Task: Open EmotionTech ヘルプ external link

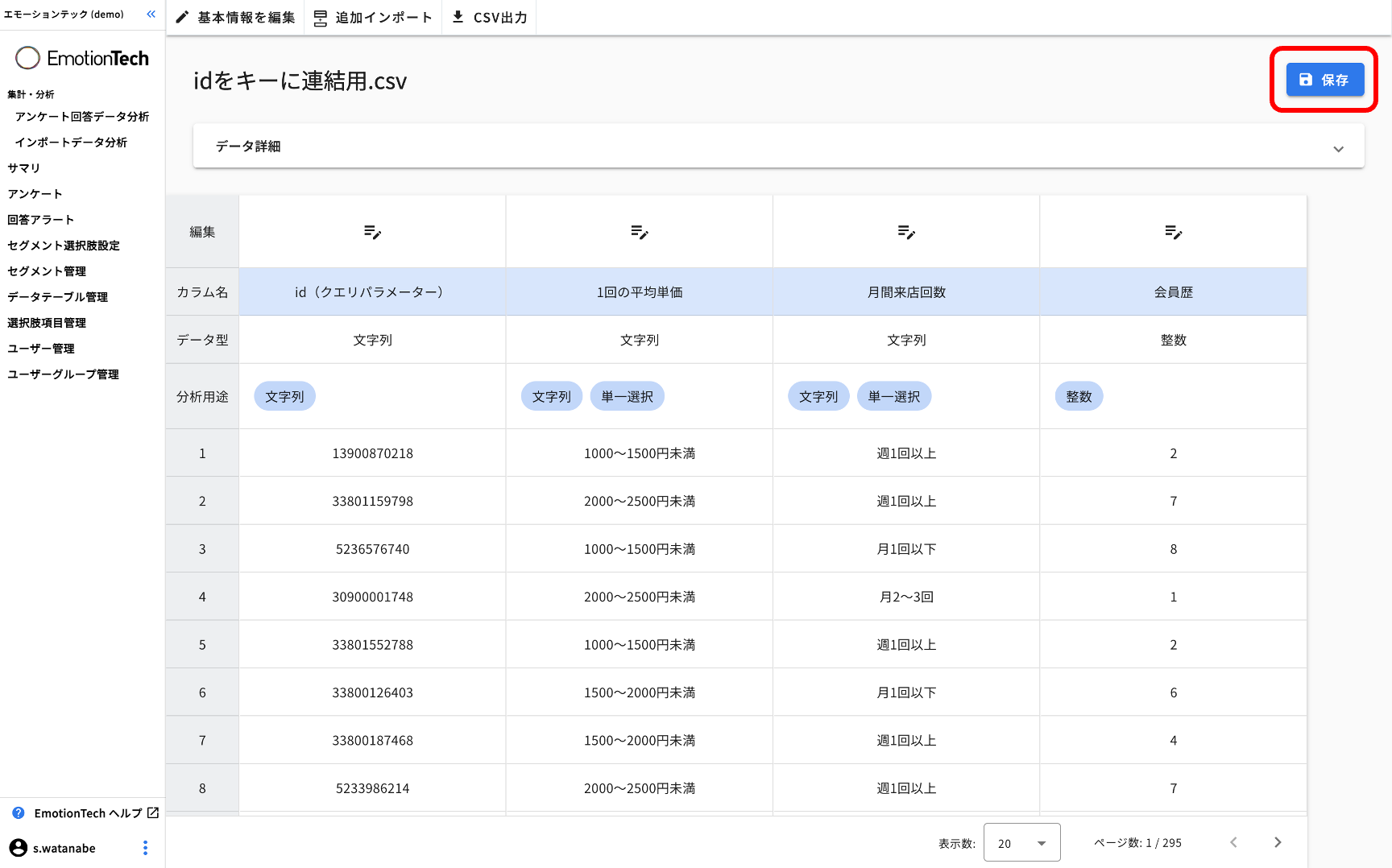Action: pos(88,813)
